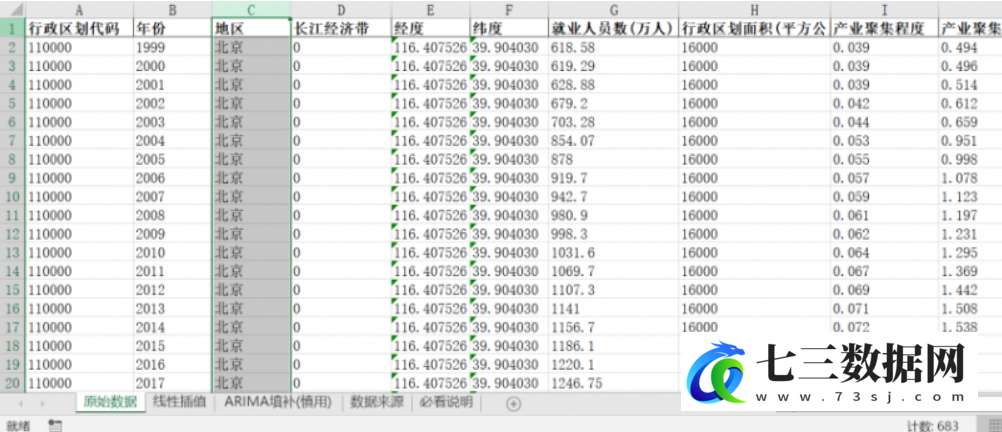
Task: Select the year cell 2003
Action: (173, 121)
